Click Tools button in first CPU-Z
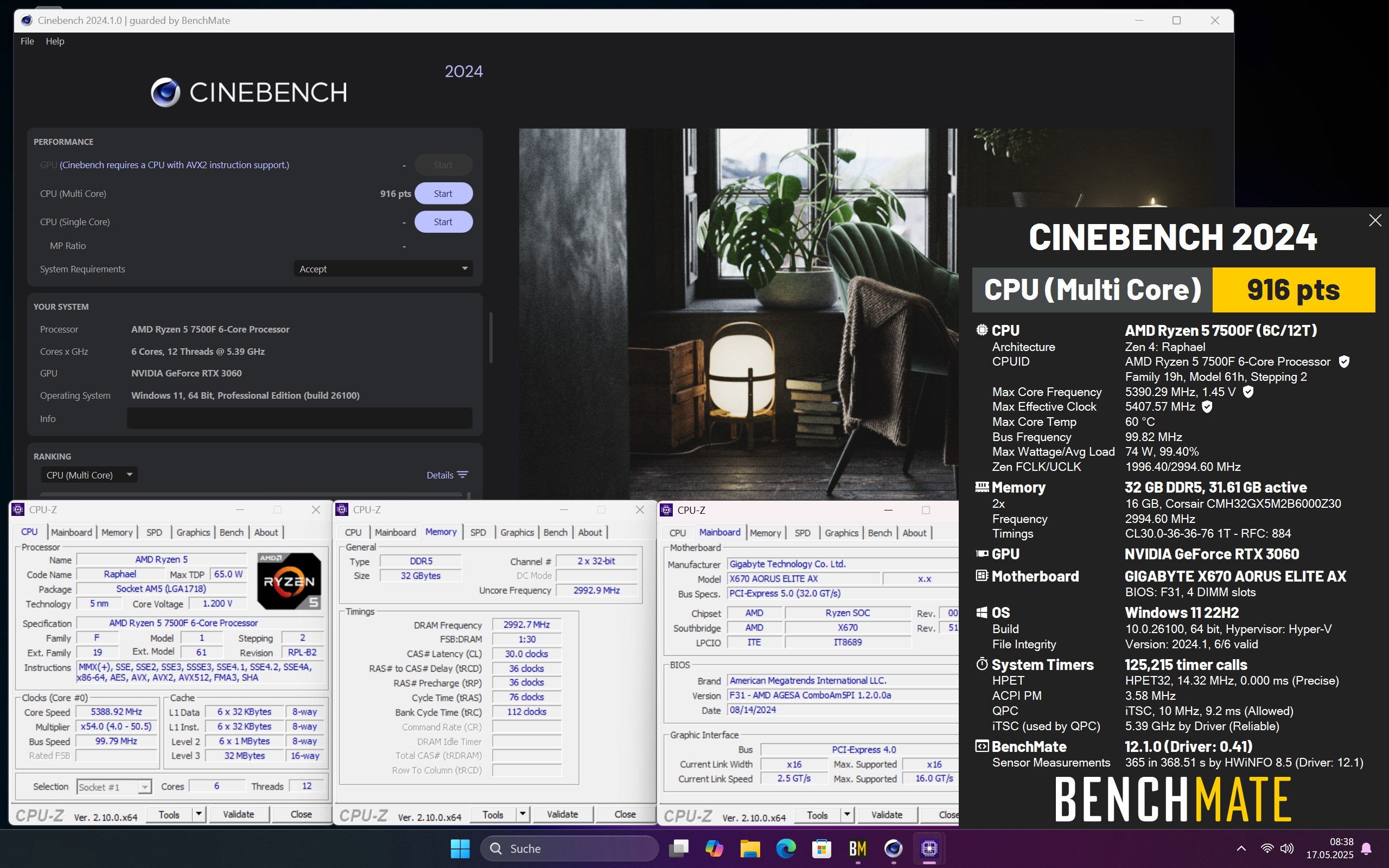Viewport: 1389px width, 868px height. [169, 814]
